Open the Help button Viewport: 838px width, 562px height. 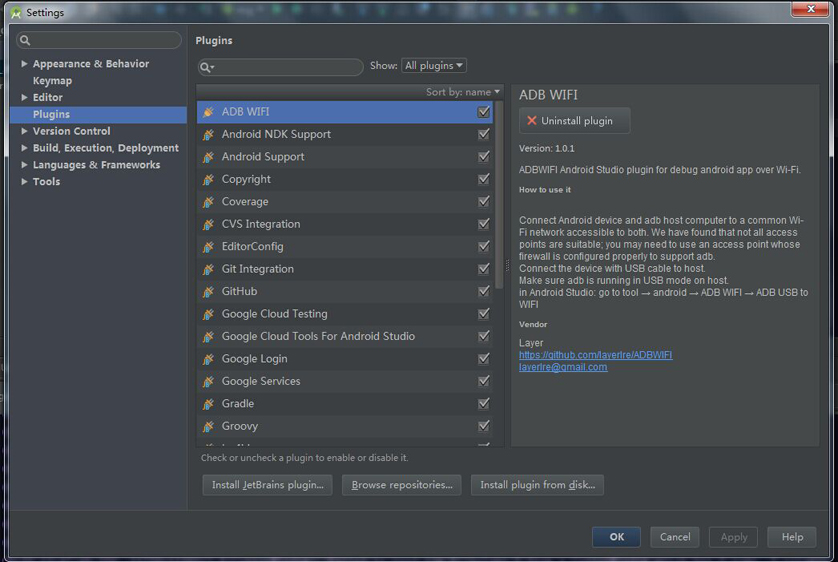tap(792, 537)
